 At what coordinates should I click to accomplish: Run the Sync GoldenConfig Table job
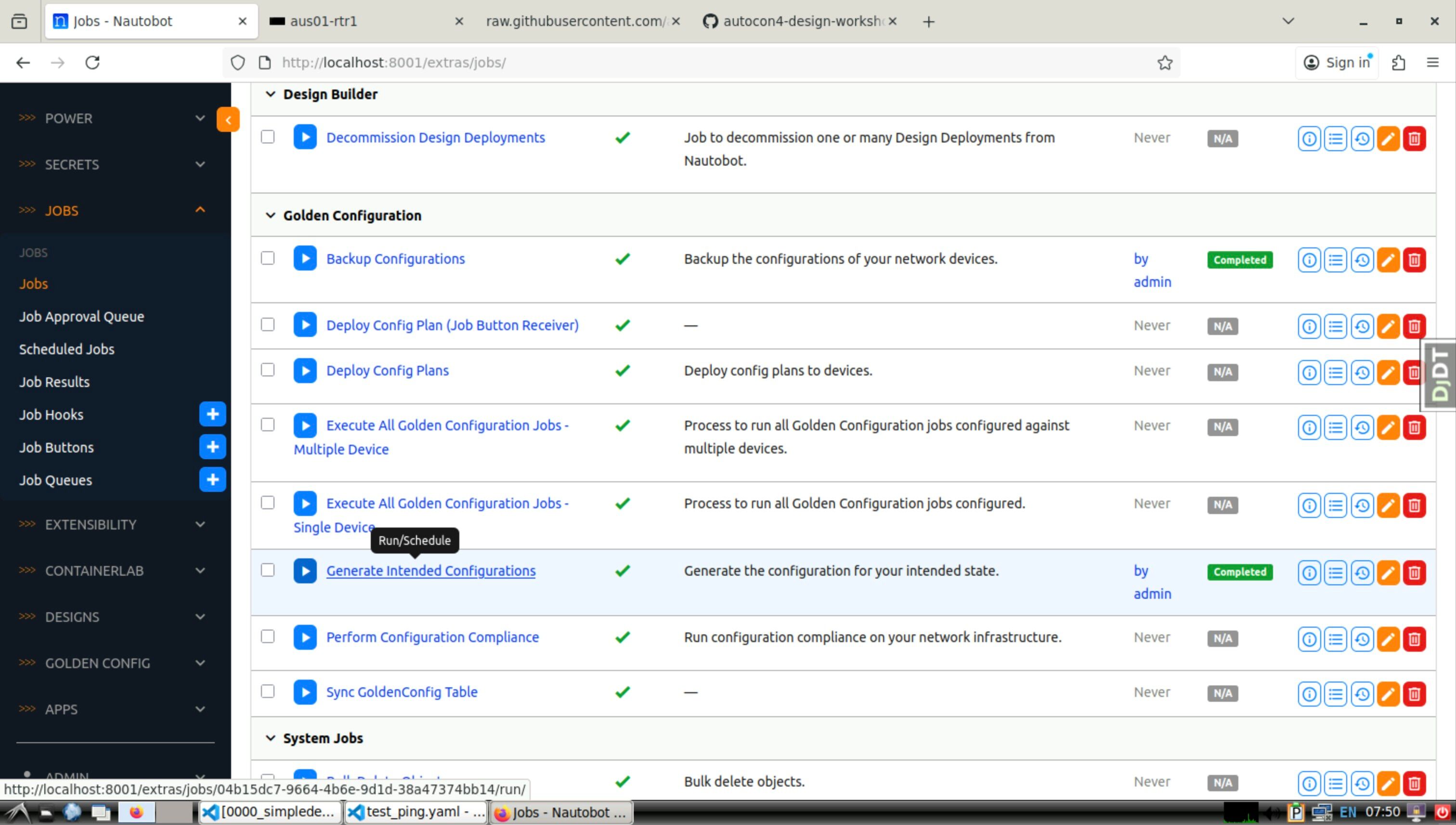[x=305, y=692]
